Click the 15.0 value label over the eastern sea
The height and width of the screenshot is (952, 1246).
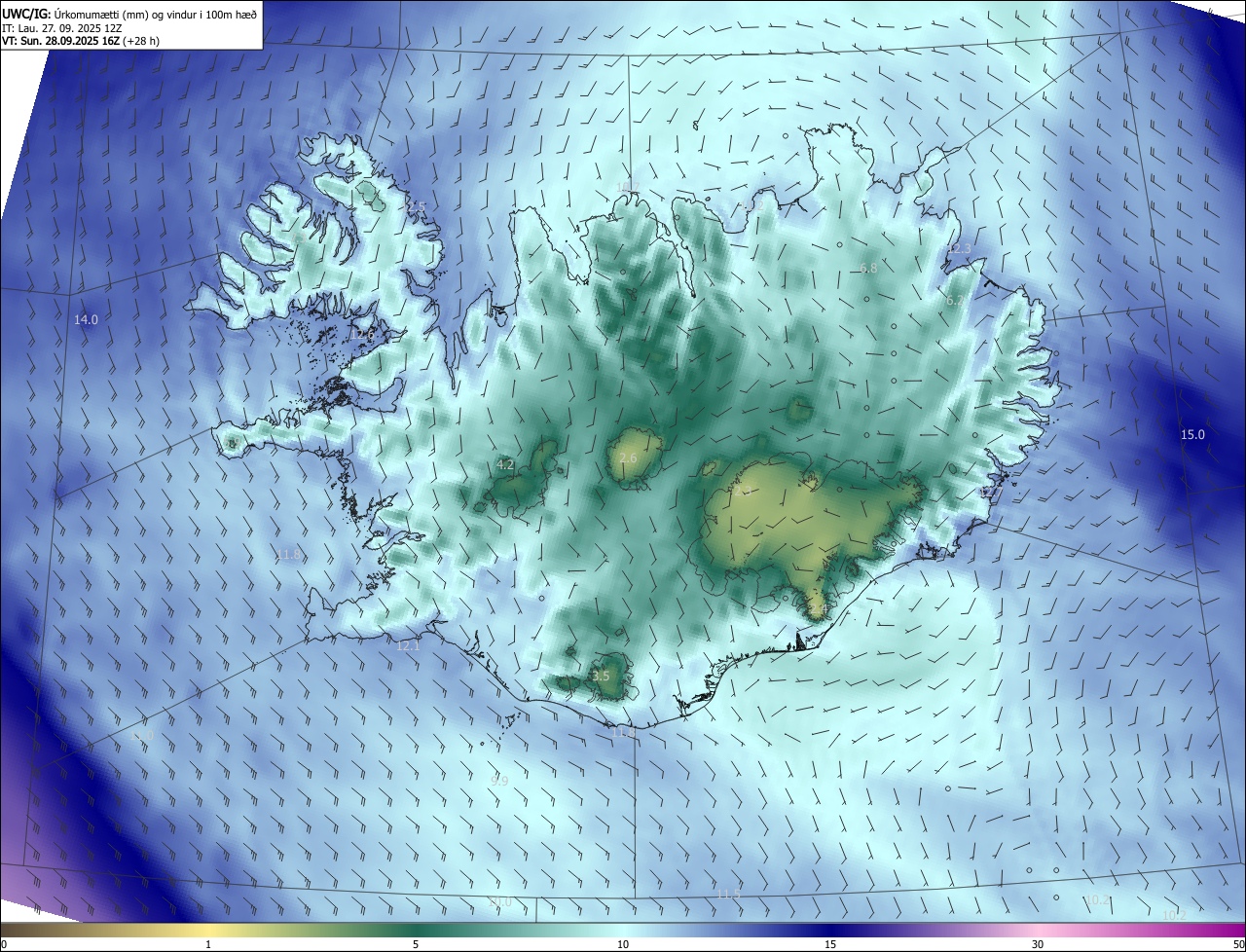[x=1192, y=434]
